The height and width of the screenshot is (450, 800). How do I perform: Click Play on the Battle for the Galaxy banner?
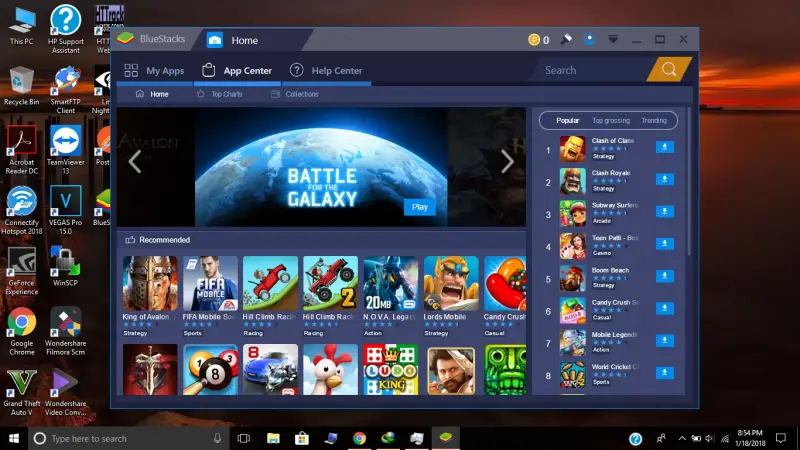click(x=420, y=207)
